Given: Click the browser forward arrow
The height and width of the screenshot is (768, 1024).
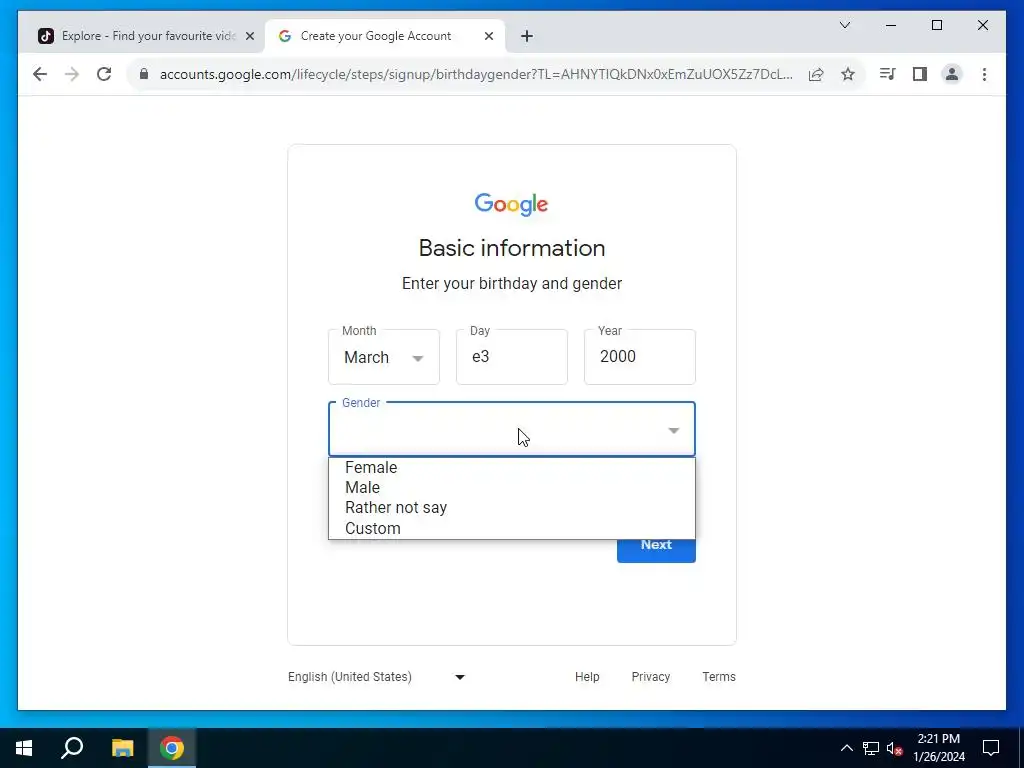Looking at the screenshot, I should (x=72, y=74).
